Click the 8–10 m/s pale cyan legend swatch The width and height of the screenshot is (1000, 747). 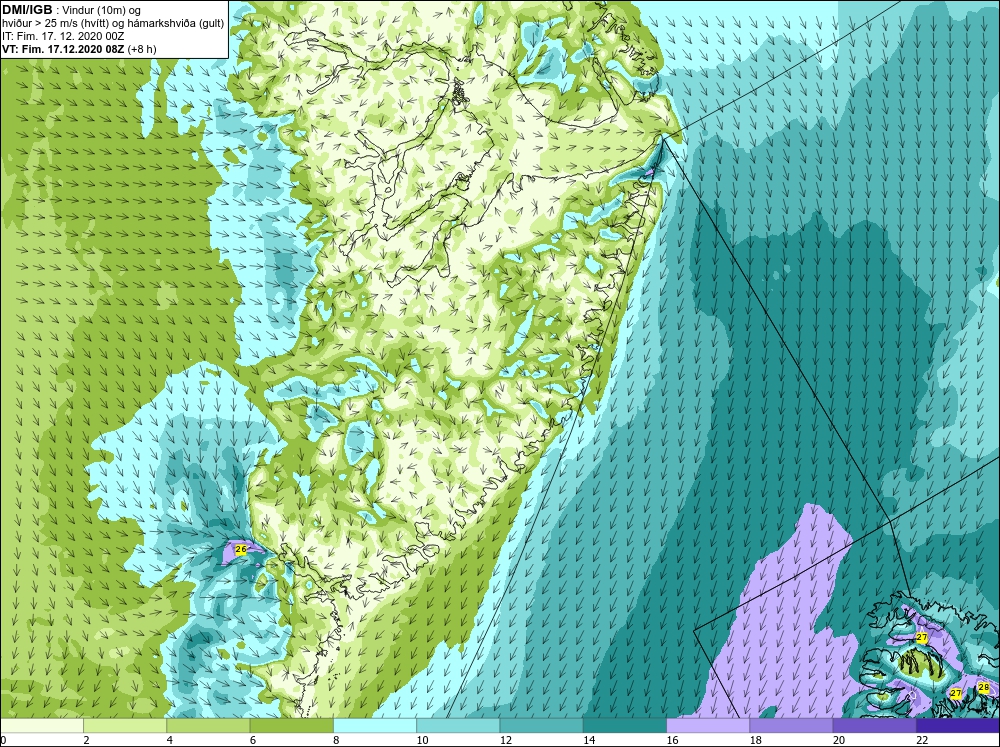click(x=375, y=725)
